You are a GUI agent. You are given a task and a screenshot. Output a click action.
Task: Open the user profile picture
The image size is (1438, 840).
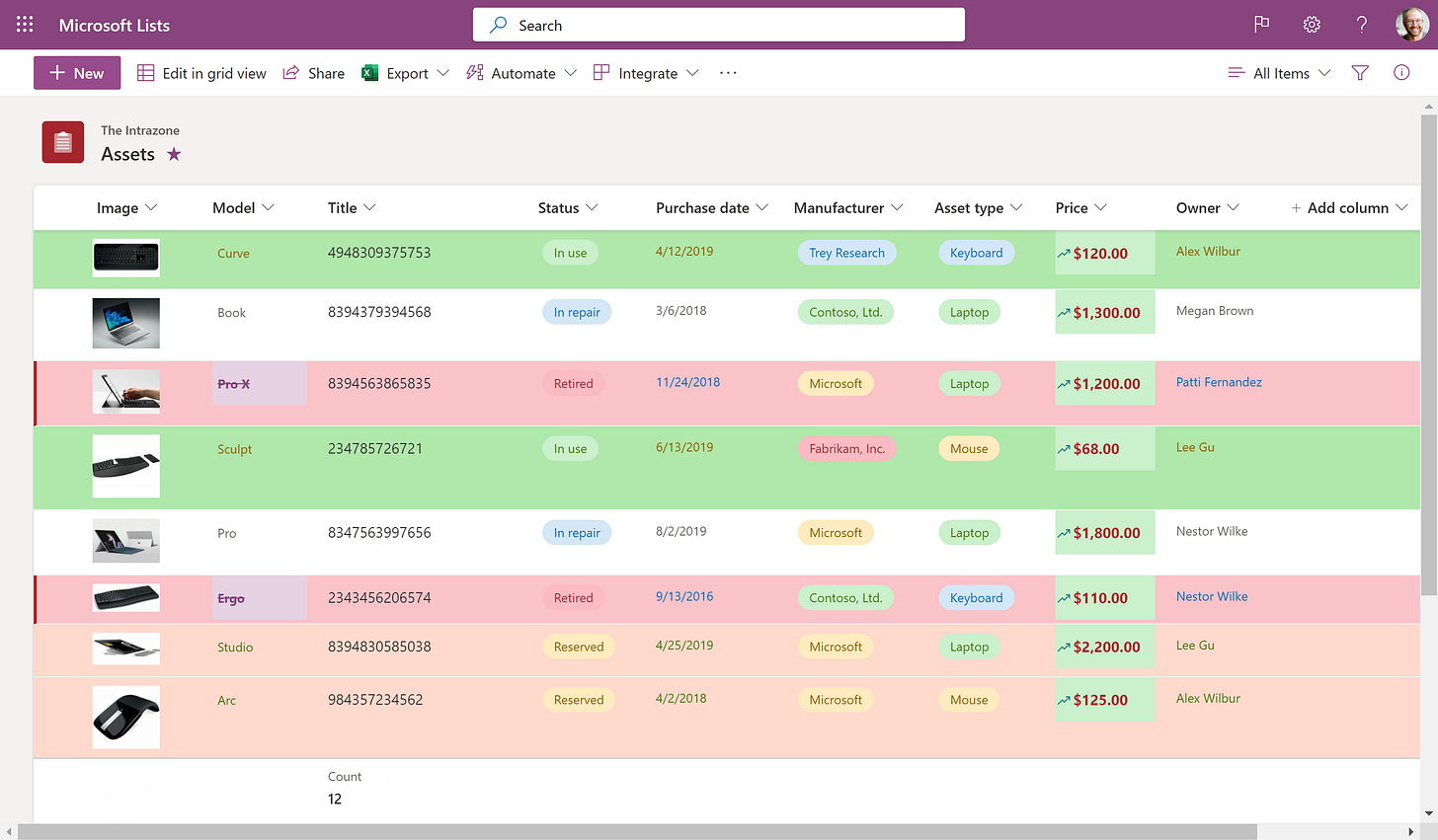(x=1411, y=25)
